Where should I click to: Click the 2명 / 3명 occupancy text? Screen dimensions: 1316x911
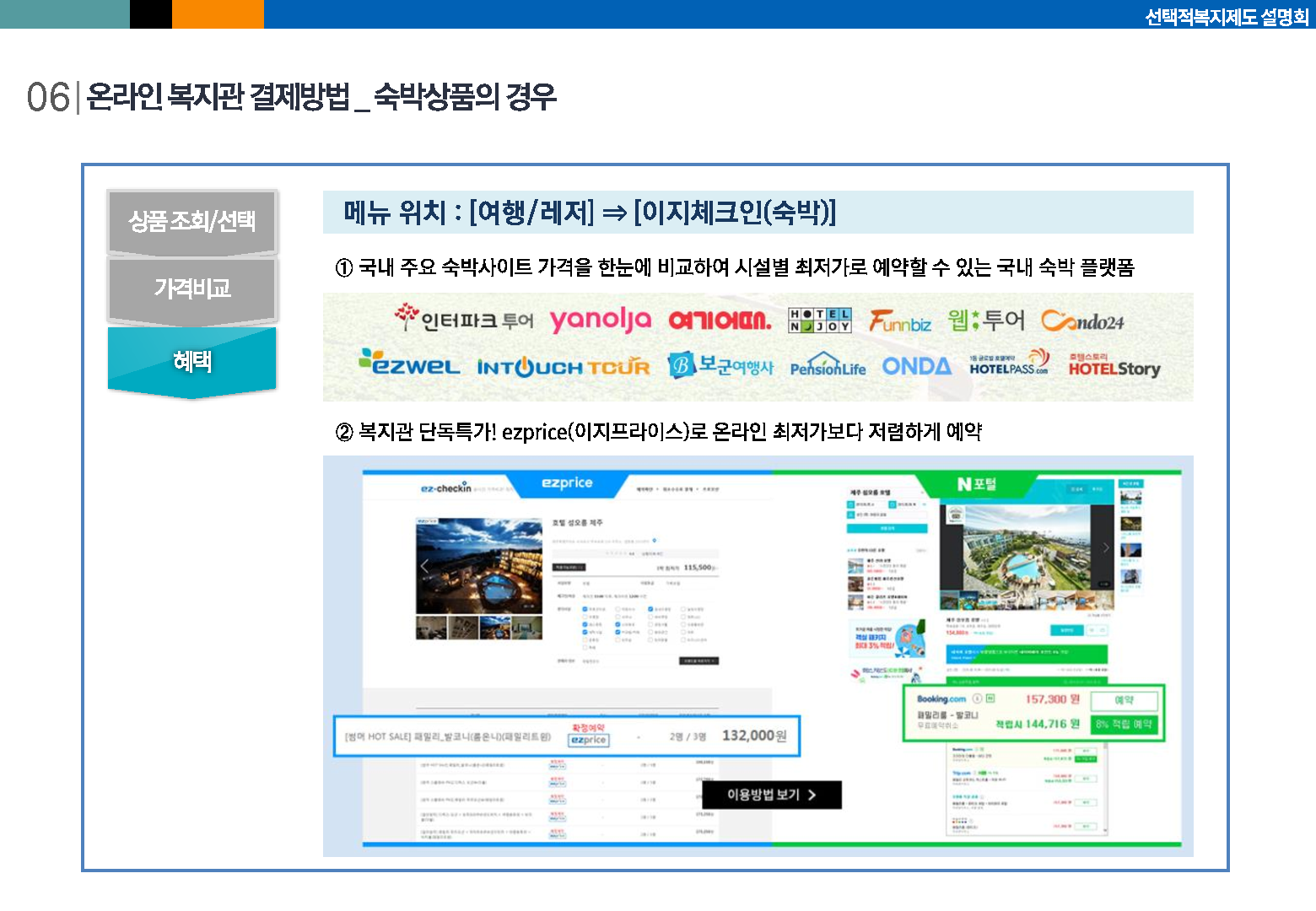688,736
